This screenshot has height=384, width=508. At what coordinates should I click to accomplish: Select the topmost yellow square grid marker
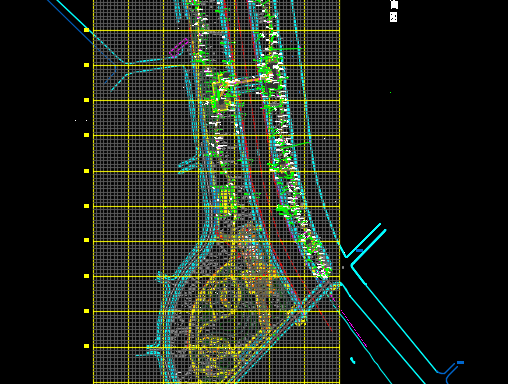(x=86, y=30)
